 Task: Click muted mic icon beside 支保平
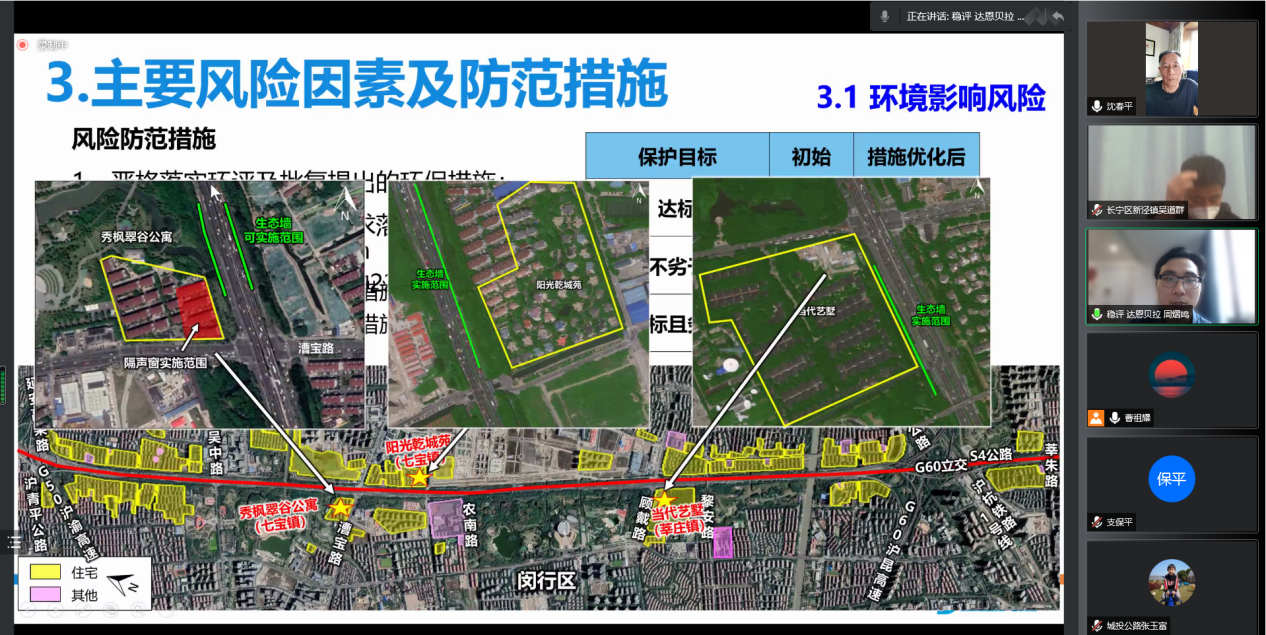tap(1097, 522)
